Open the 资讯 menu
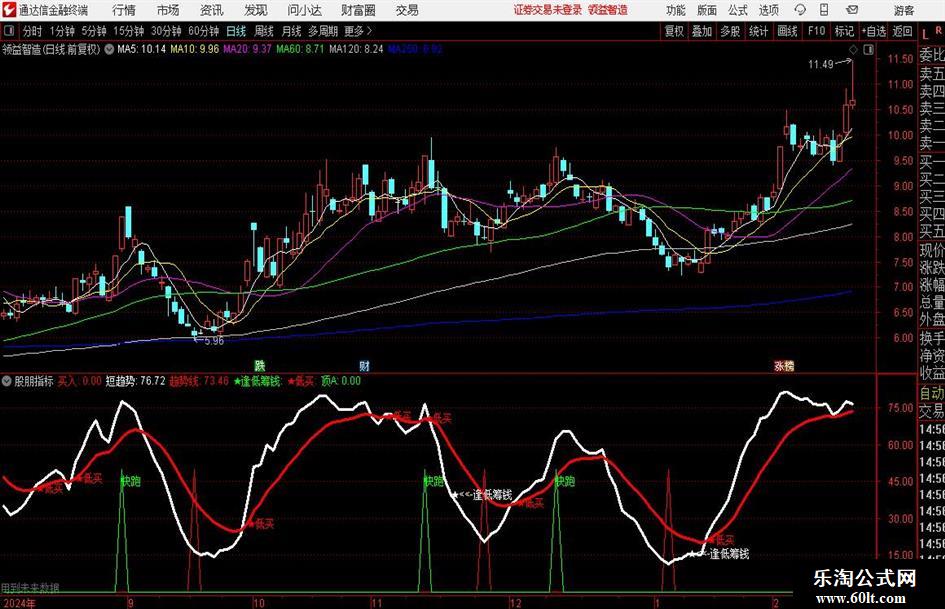This screenshot has height=609, width=945. pyautogui.click(x=212, y=10)
